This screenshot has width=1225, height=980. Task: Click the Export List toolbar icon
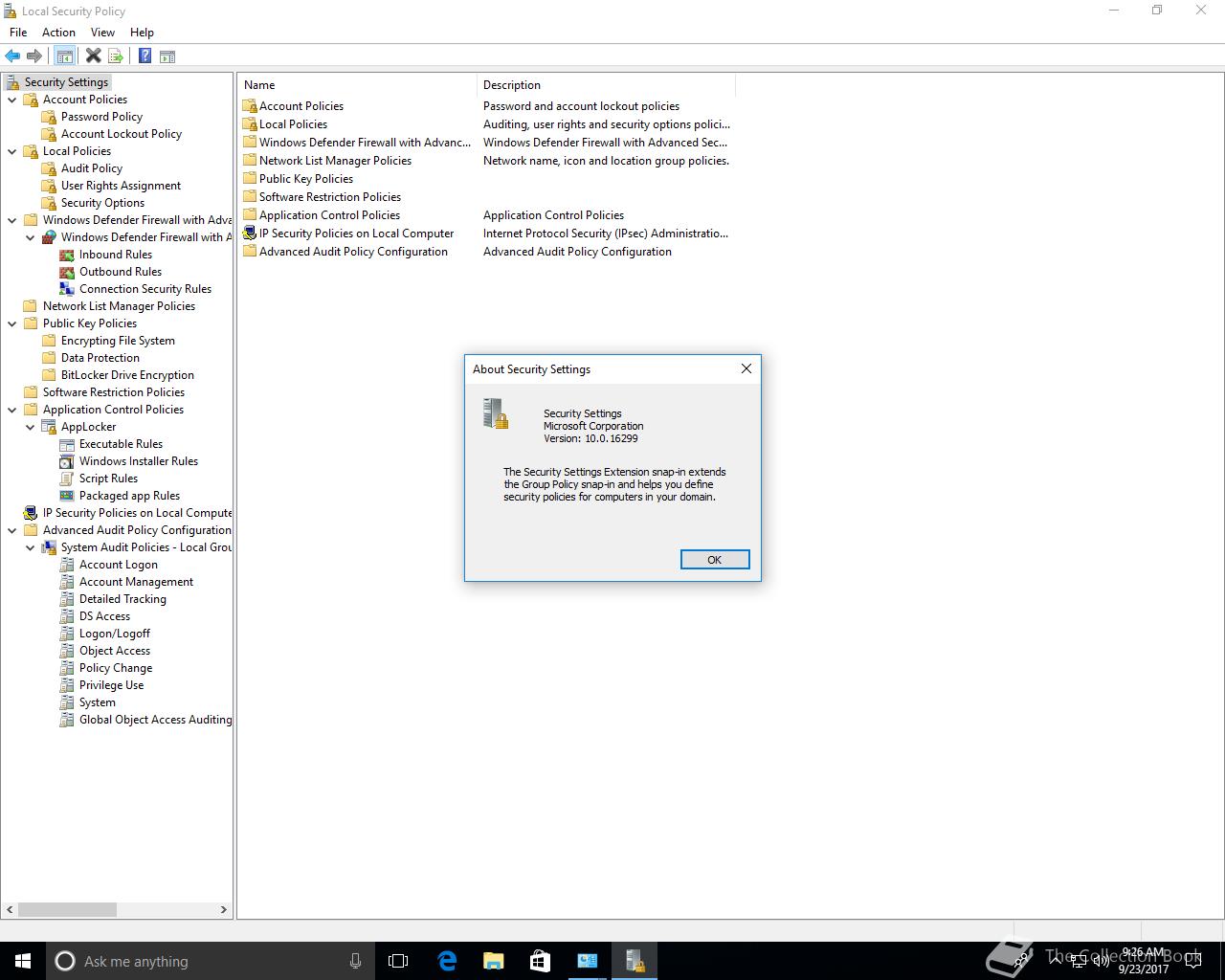pyautogui.click(x=116, y=56)
